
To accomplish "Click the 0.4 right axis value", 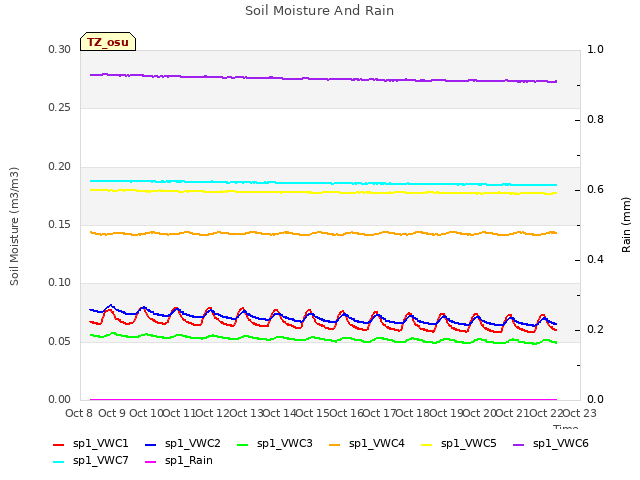I will (x=596, y=259).
